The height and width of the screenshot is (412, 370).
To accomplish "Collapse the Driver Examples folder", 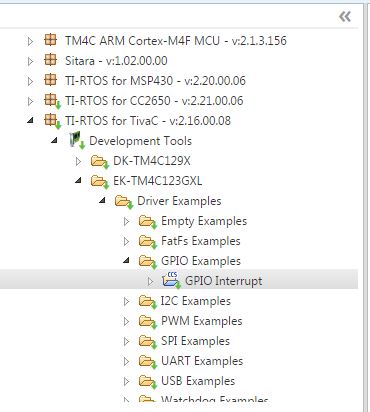I will click(102, 201).
